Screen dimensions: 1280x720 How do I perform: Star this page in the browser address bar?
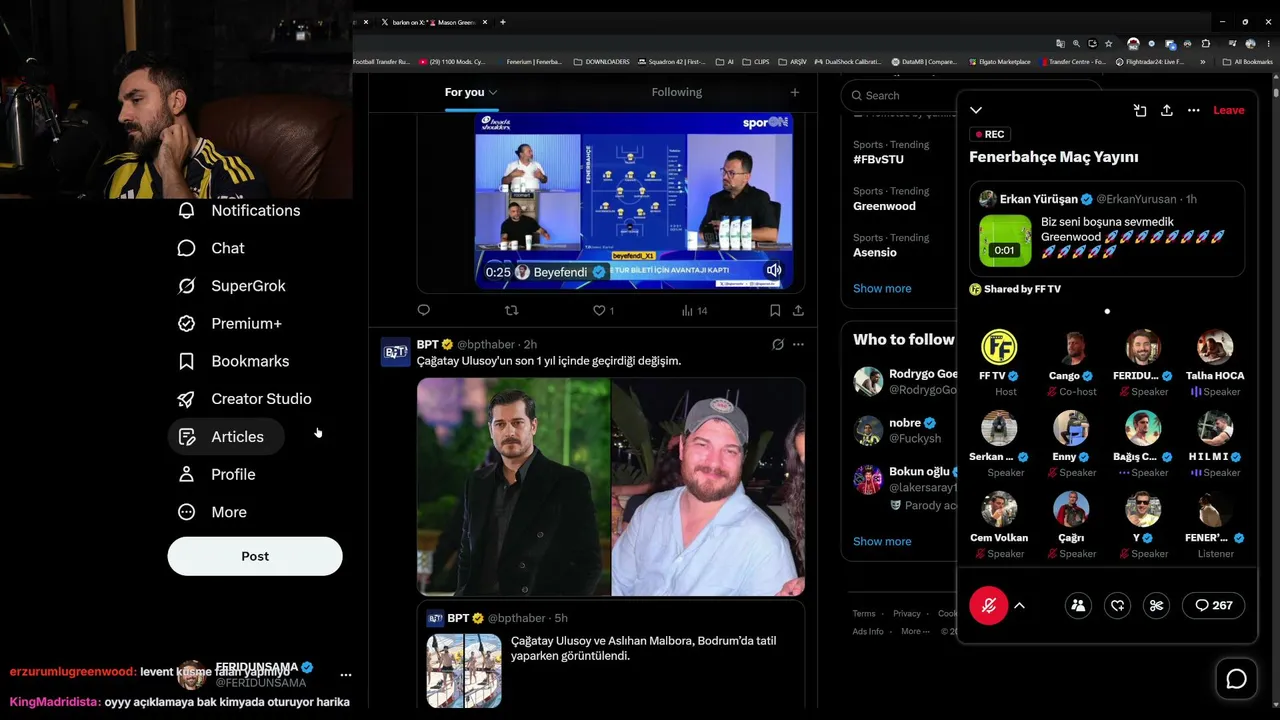[1108, 44]
